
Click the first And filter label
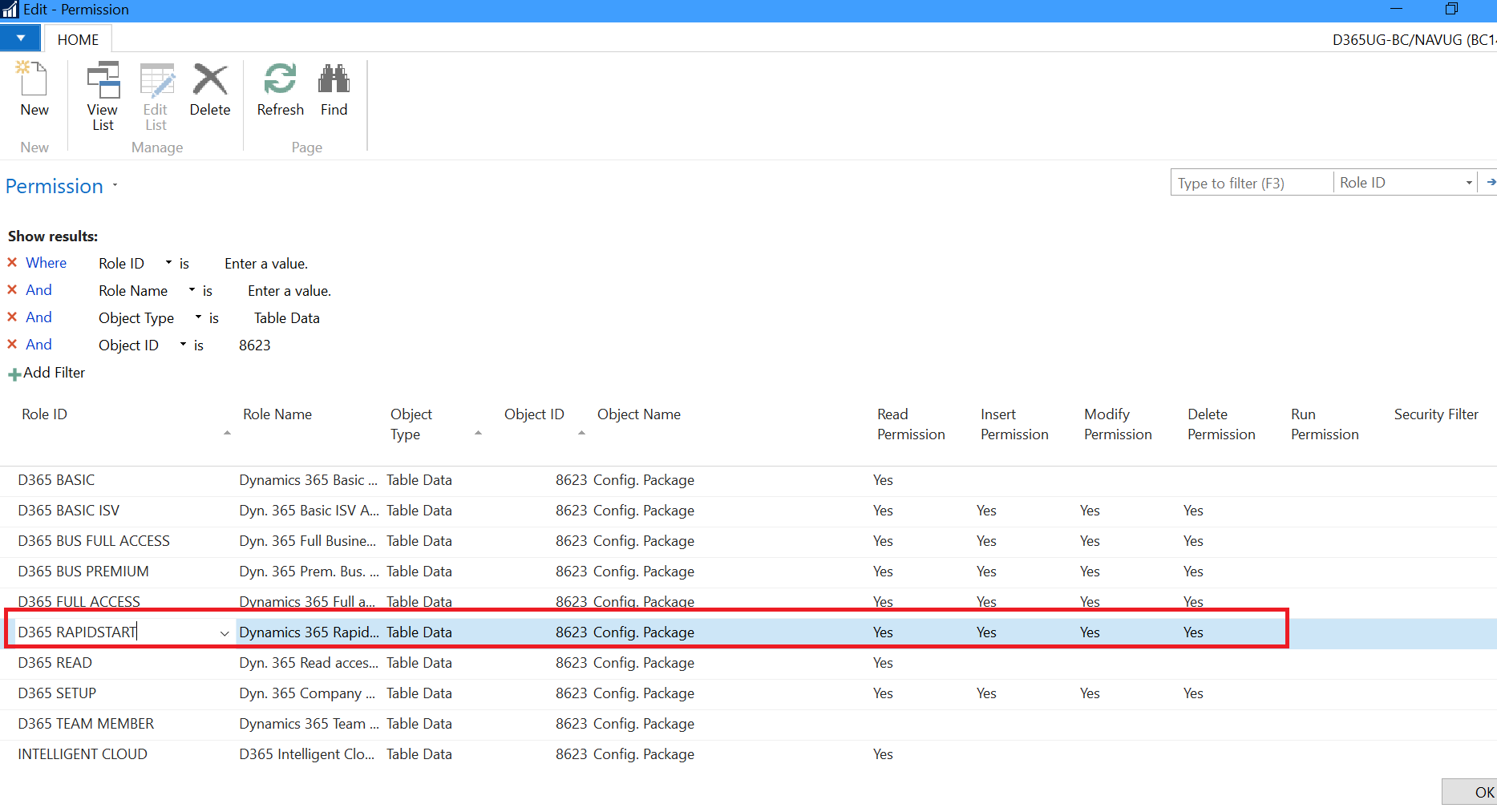[x=38, y=290]
